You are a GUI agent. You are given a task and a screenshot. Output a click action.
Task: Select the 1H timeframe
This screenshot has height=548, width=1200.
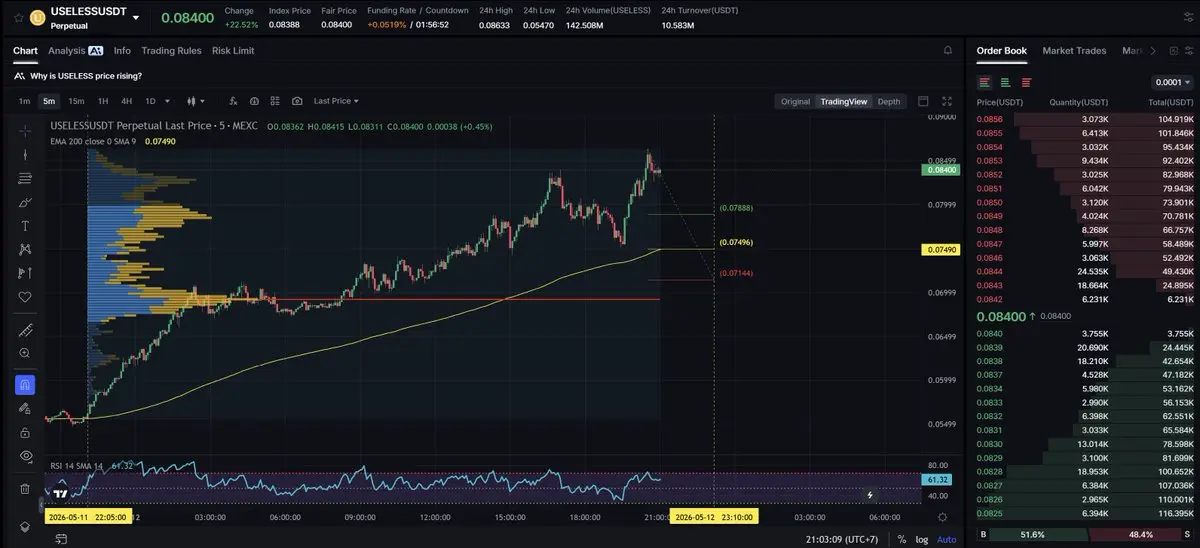click(x=102, y=101)
